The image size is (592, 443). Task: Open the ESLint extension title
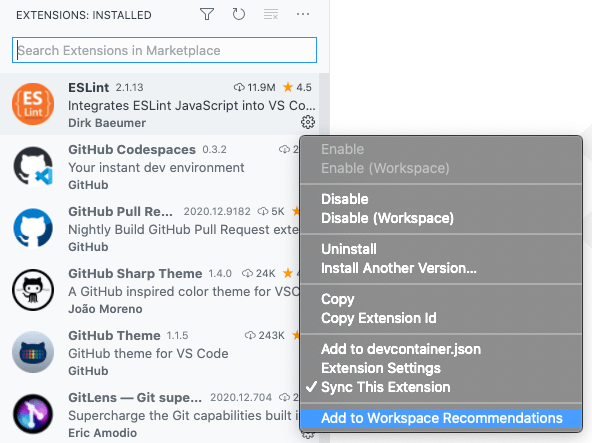point(88,87)
